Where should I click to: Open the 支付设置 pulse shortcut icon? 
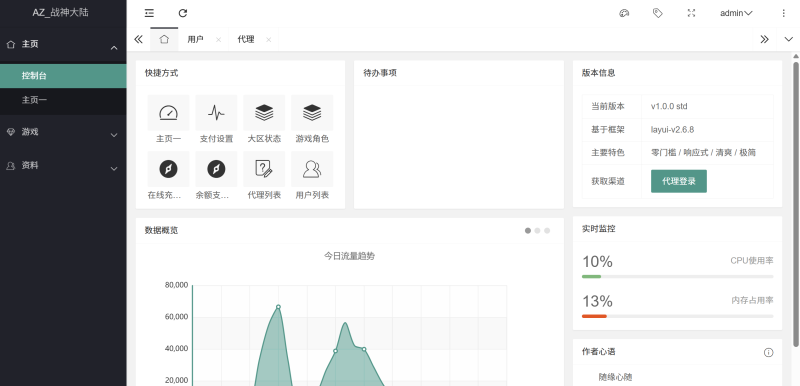coord(216,113)
